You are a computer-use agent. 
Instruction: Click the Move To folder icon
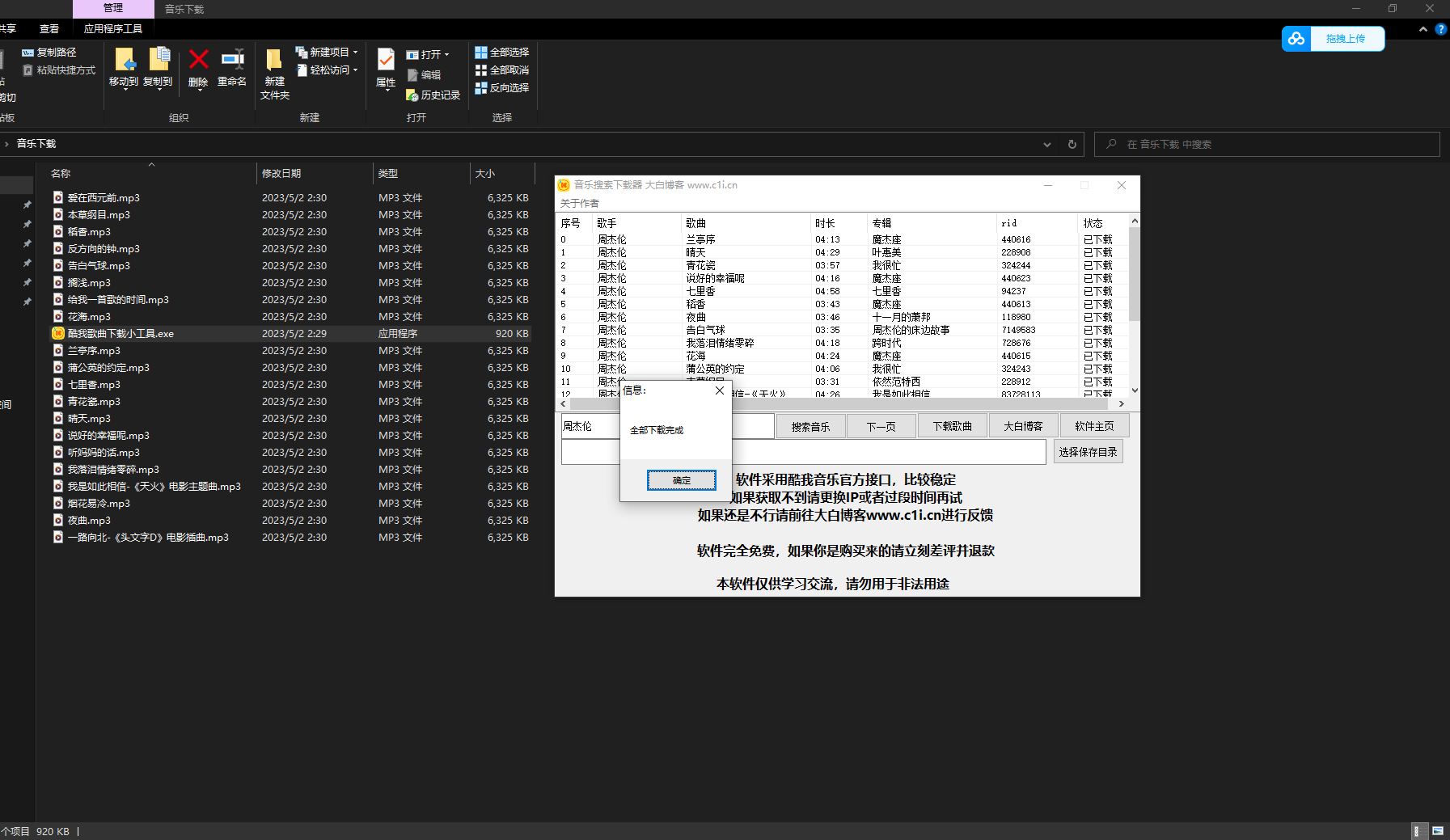[124, 61]
